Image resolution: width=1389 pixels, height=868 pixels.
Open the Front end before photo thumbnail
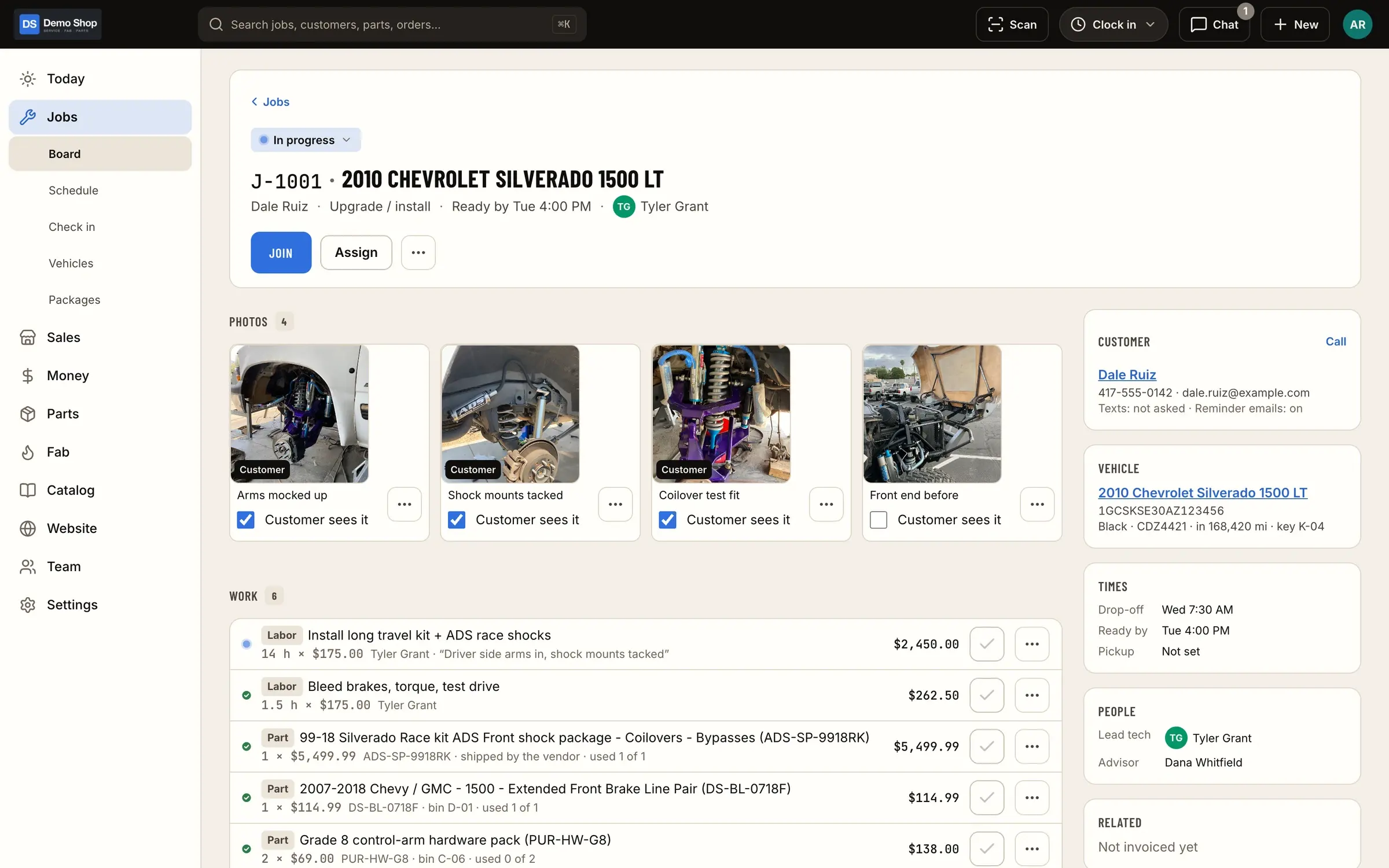pos(932,414)
